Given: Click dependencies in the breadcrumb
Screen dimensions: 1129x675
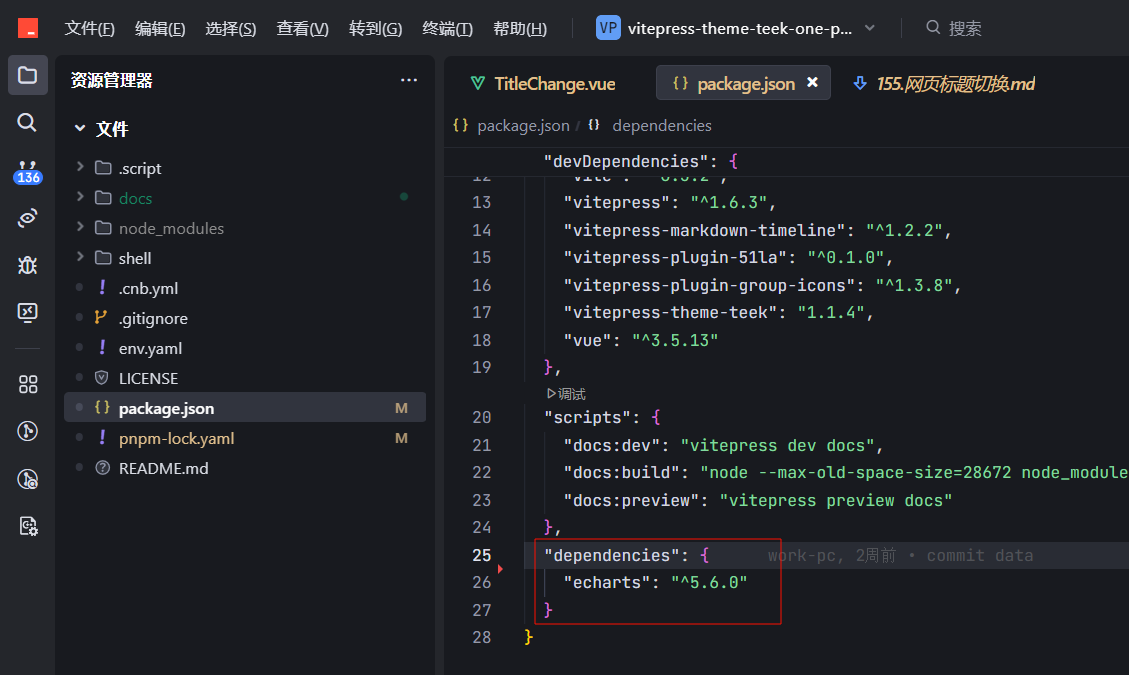Looking at the screenshot, I should pyautogui.click(x=662, y=125).
